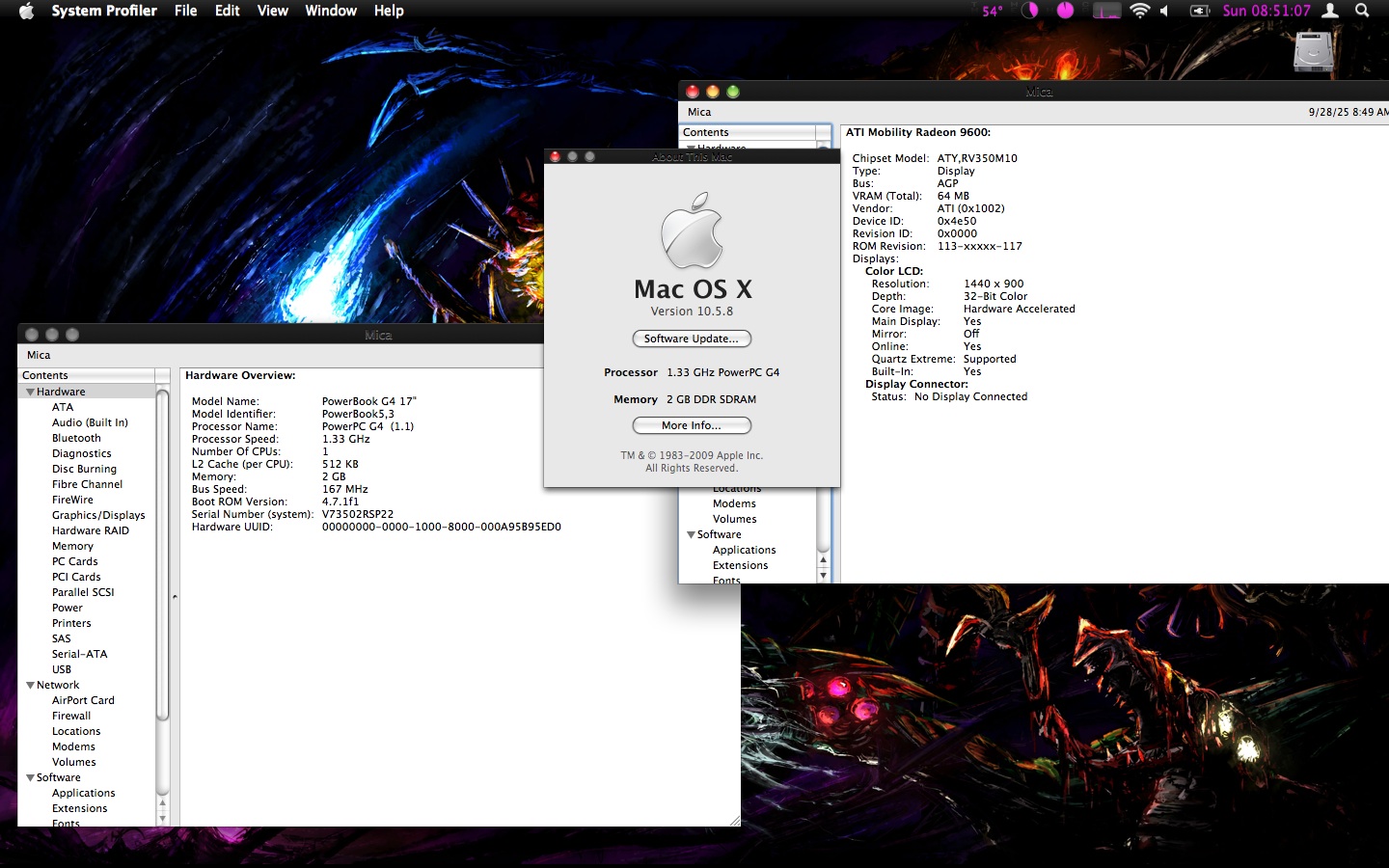Screen dimensions: 1389x868
Task: Click the battery charging status icon
Action: pyautogui.click(x=1199, y=11)
